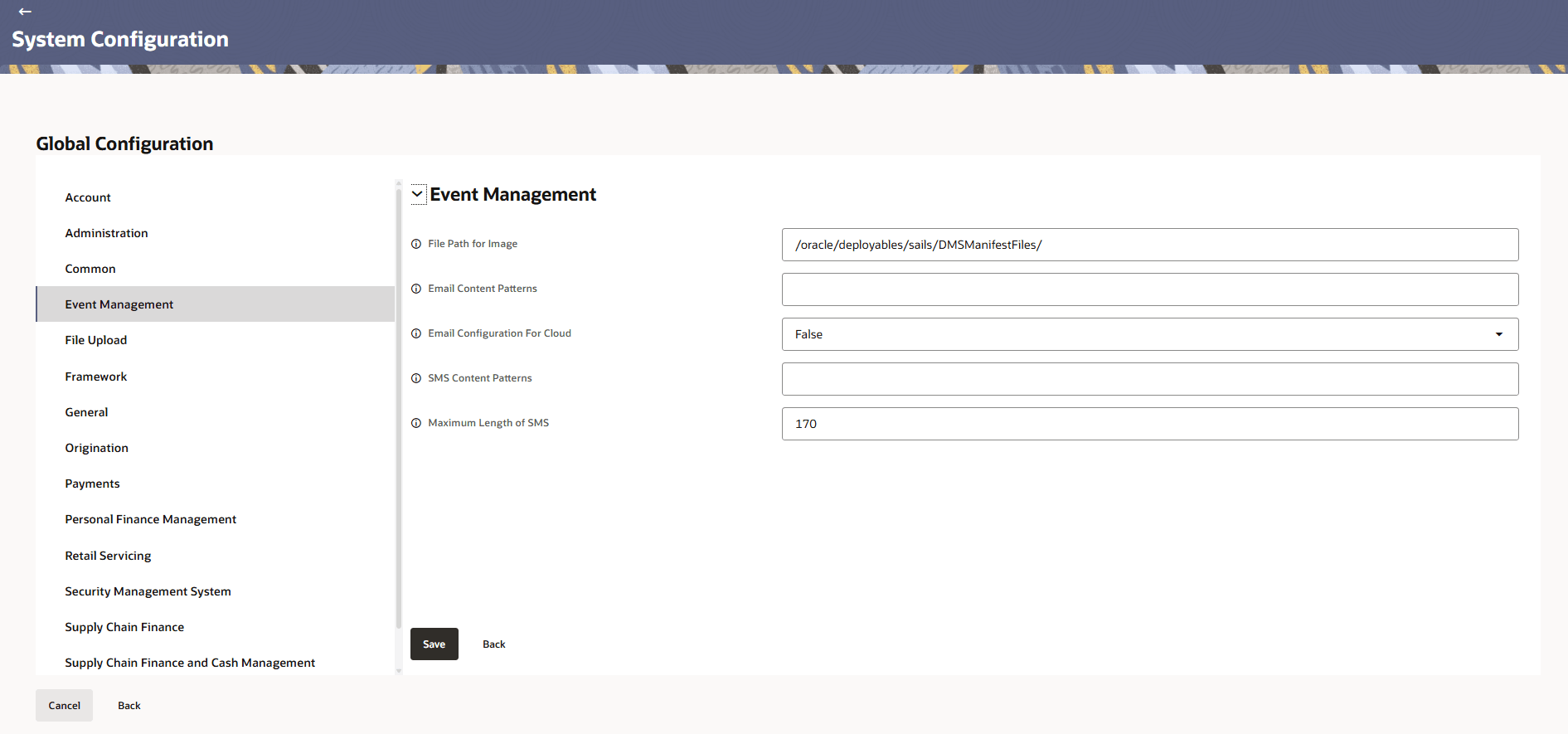The image size is (1568, 734).
Task: Click info icon beside Maximum Length of SMS
Action: (416, 423)
